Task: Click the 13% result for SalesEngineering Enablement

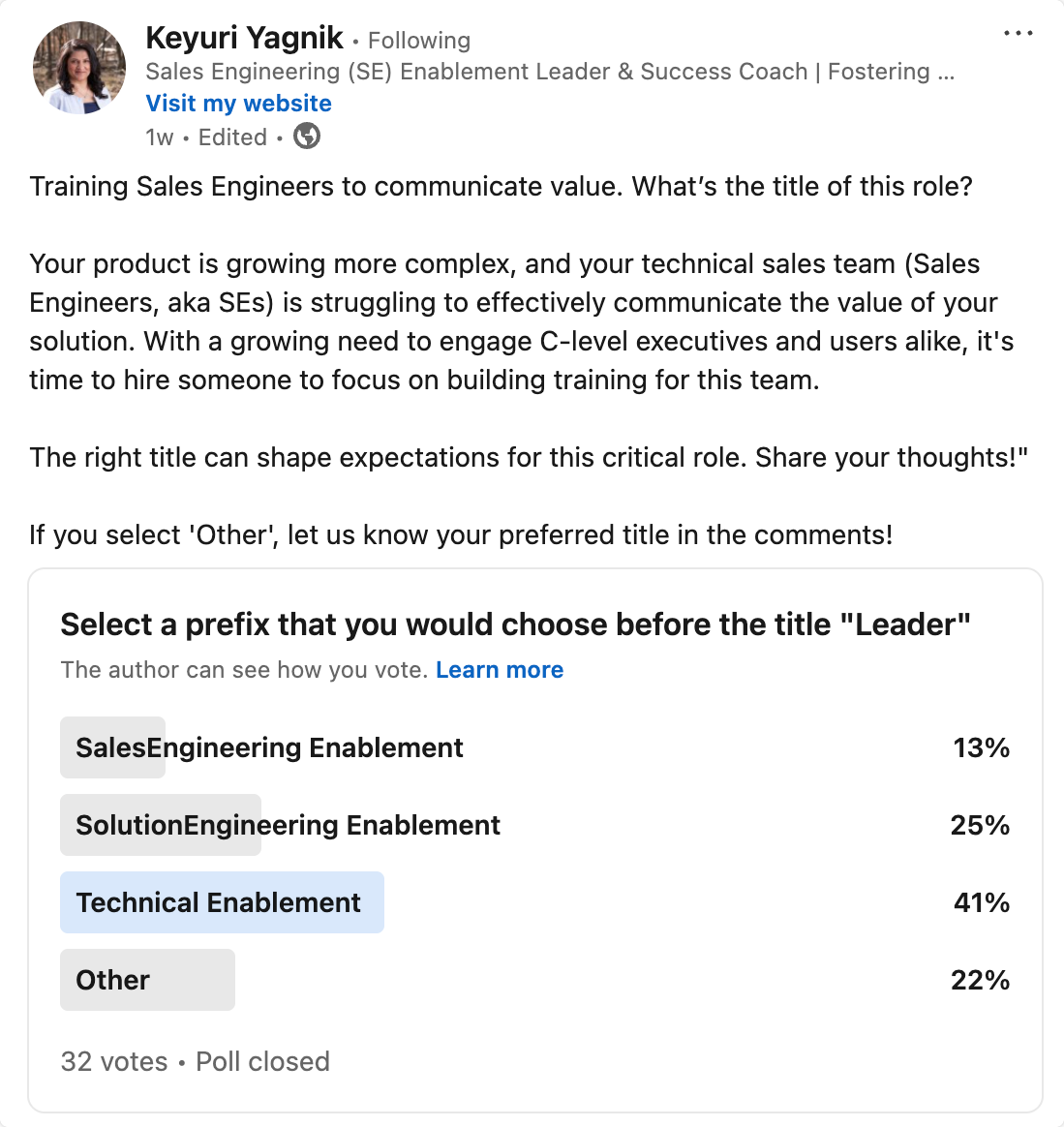Action: [x=982, y=748]
